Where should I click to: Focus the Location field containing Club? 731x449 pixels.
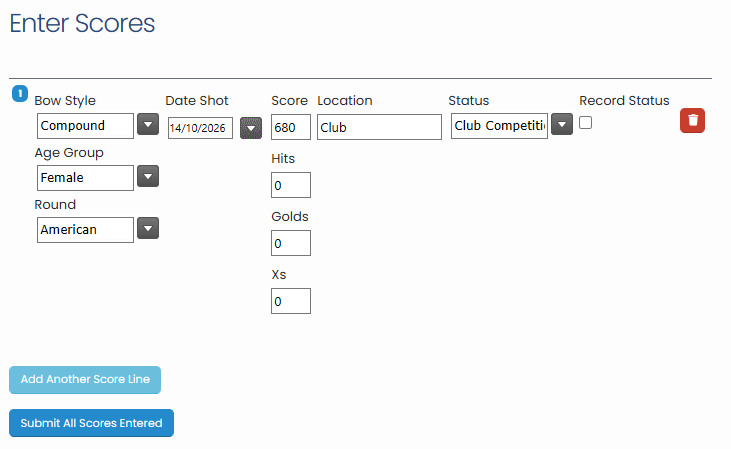pos(379,127)
